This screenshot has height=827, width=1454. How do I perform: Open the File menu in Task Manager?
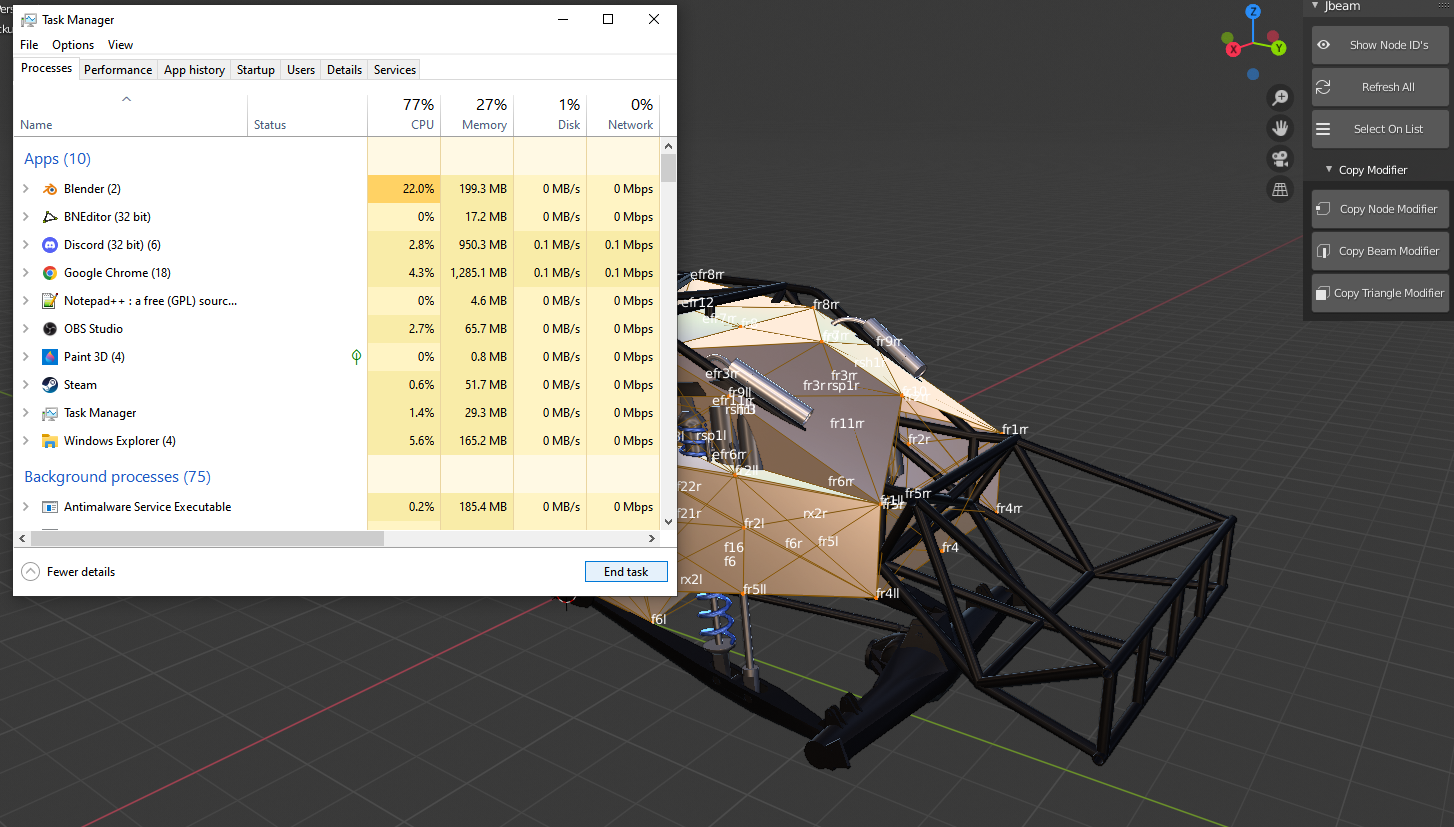[29, 45]
